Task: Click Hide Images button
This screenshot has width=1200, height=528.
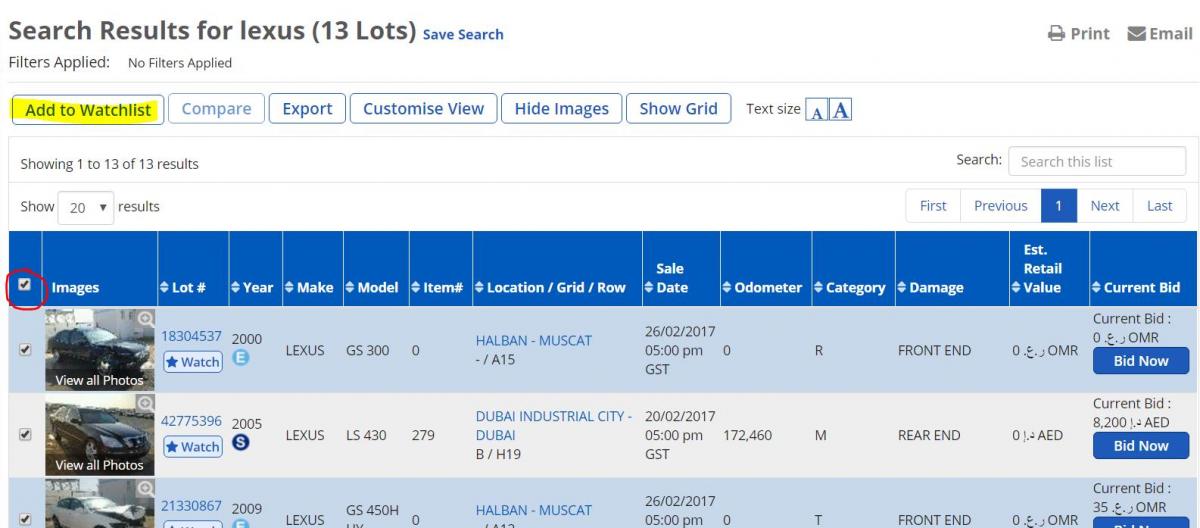Action: click(561, 110)
